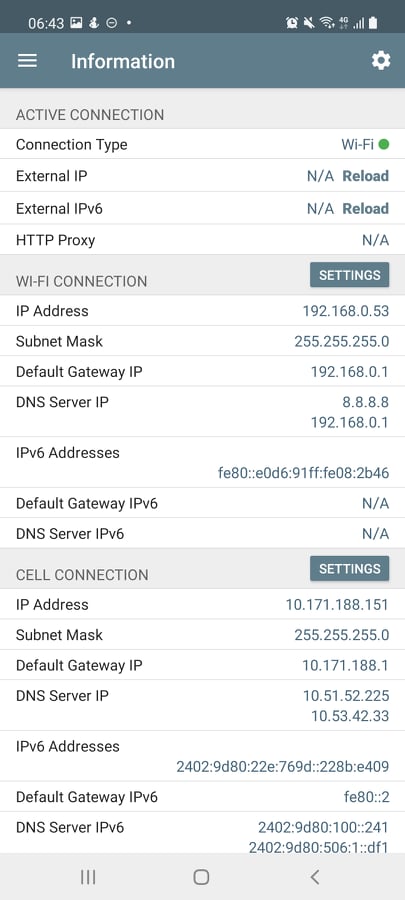This screenshot has height=900, width=405.
Task: Tap the Android home button
Action: coord(201,876)
